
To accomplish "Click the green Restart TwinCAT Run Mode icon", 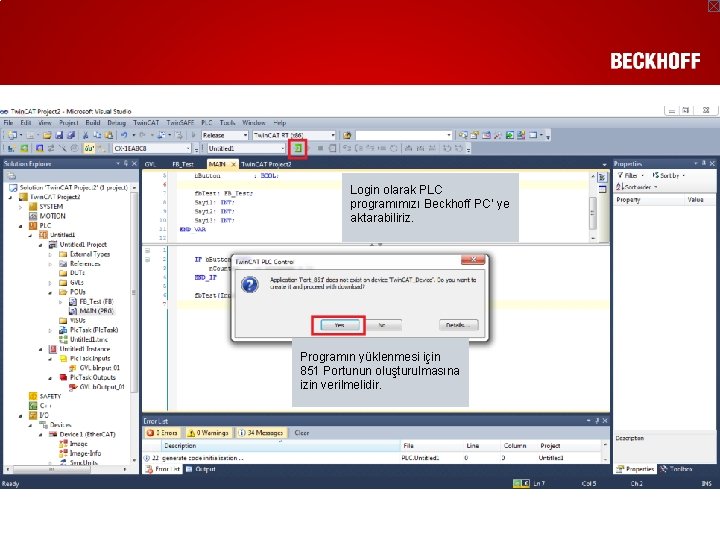I will [x=24, y=148].
